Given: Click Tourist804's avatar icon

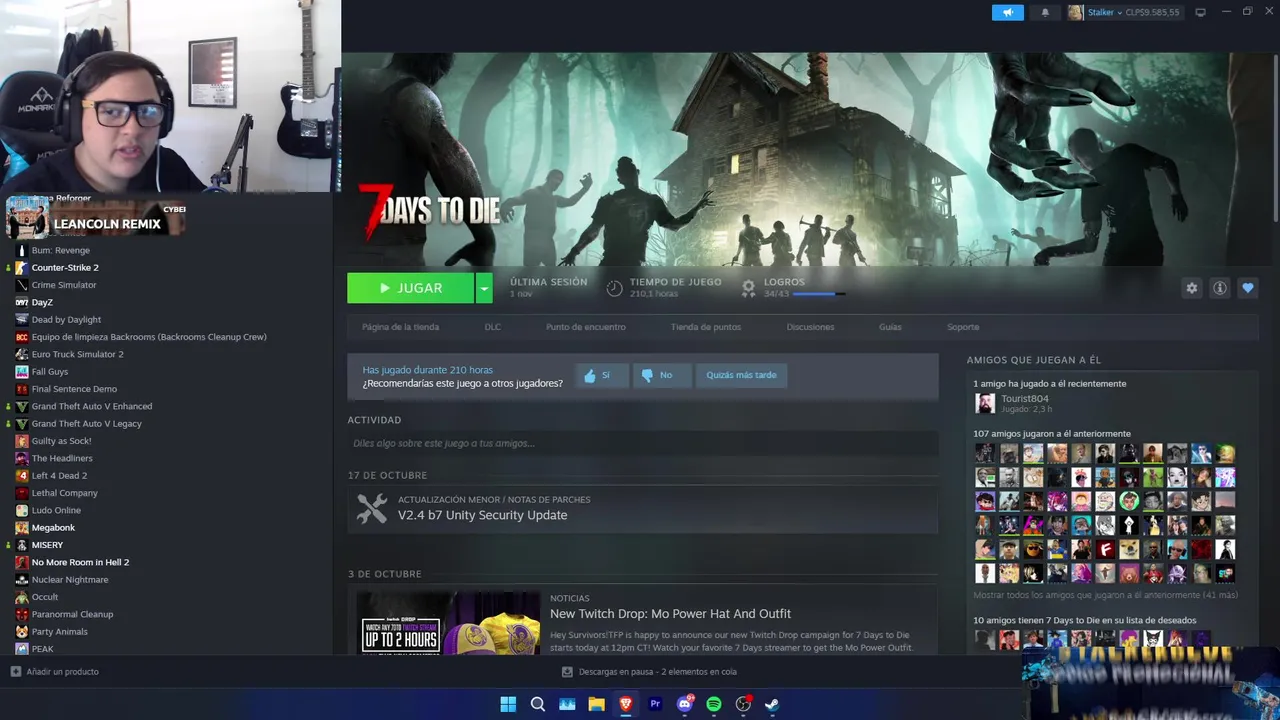Looking at the screenshot, I should (985, 403).
